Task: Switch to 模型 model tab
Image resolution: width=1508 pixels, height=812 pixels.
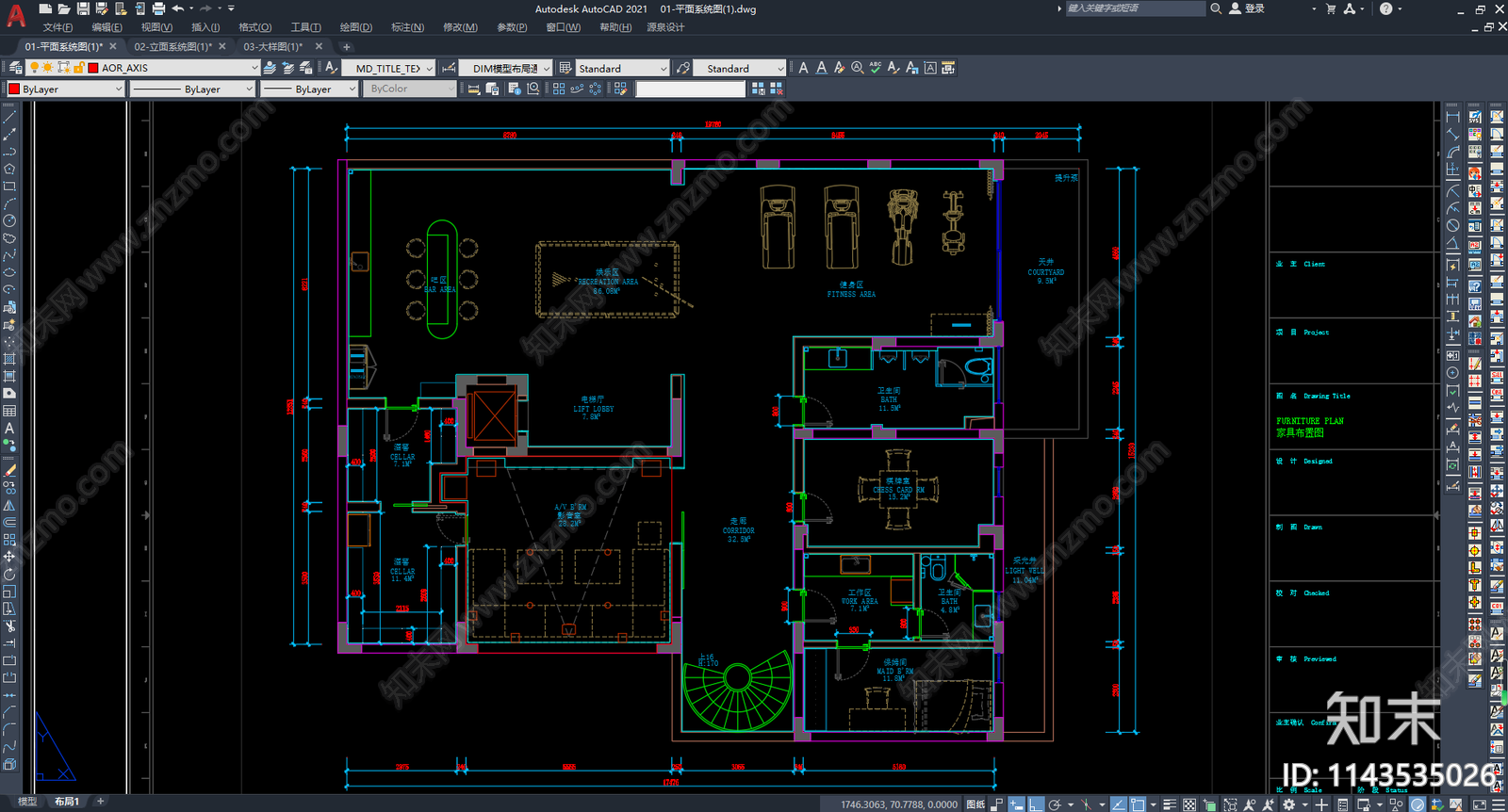Action: [x=27, y=802]
